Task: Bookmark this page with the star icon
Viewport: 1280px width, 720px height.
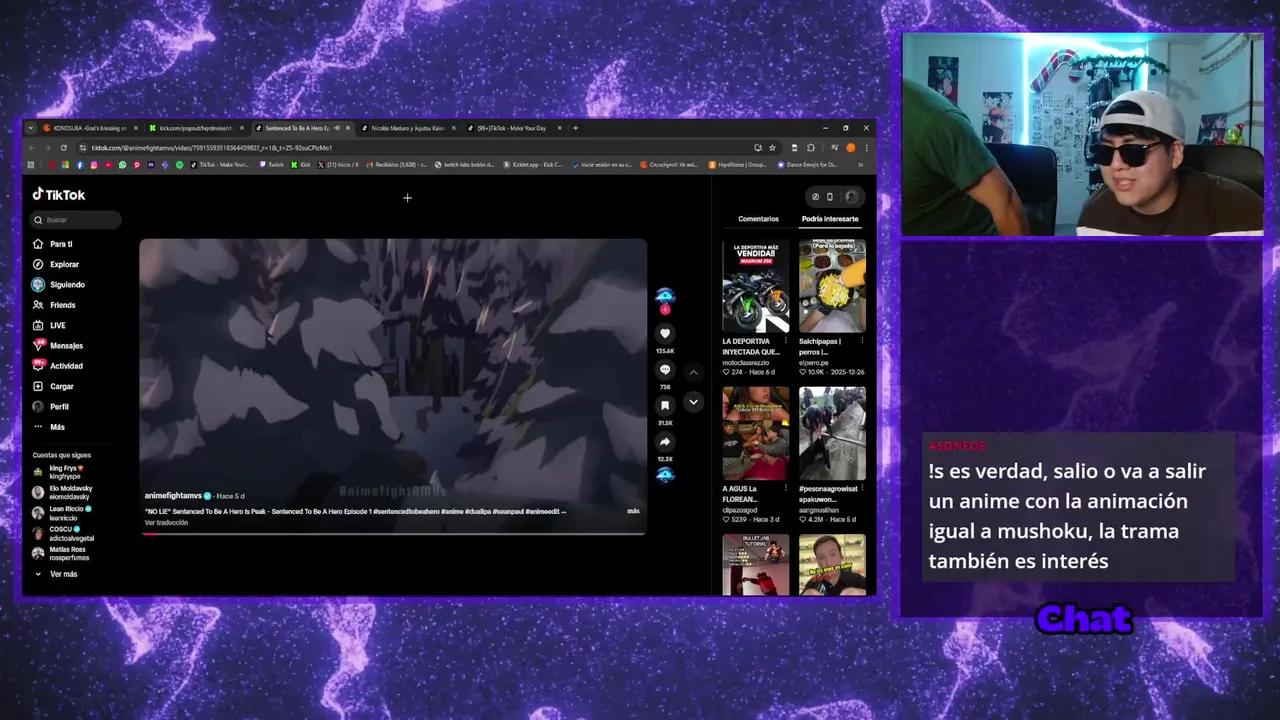Action: (772, 148)
